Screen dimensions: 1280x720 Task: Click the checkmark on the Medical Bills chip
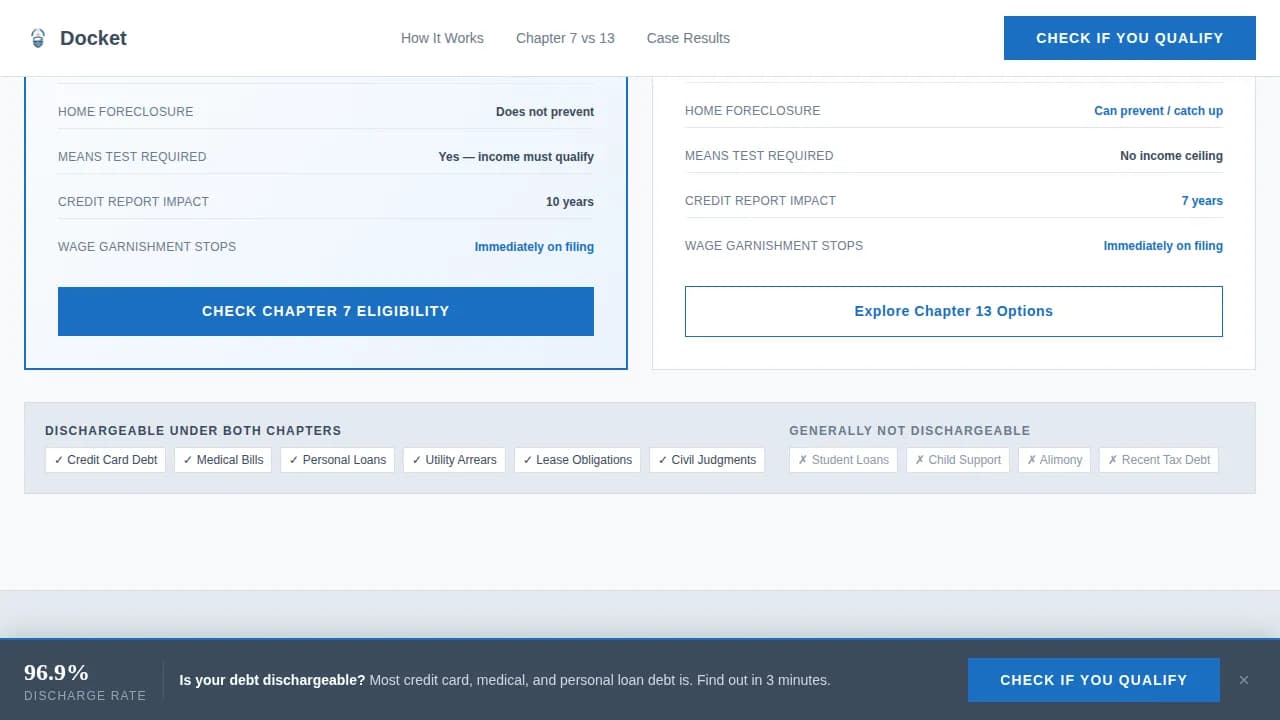point(186,460)
